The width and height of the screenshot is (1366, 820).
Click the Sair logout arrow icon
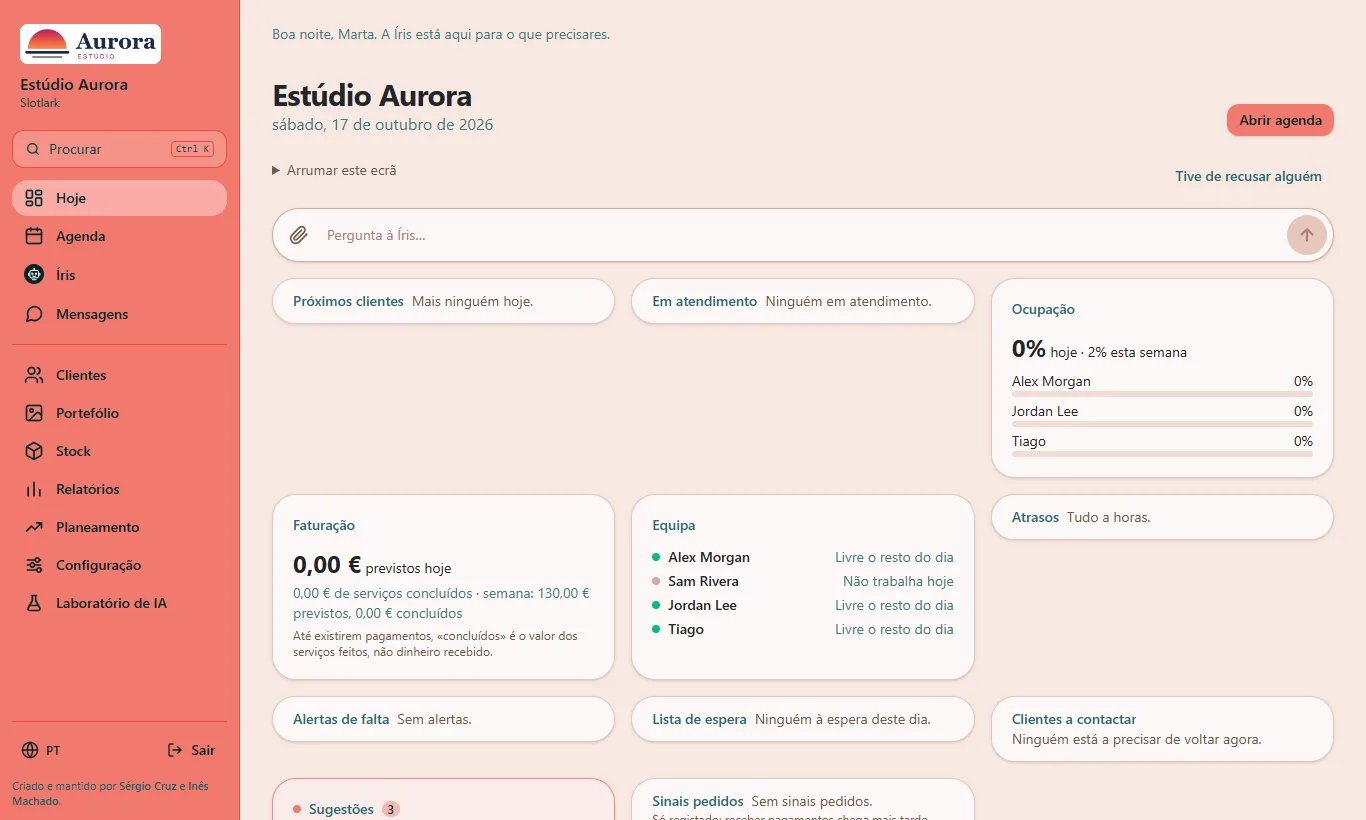tap(174, 750)
